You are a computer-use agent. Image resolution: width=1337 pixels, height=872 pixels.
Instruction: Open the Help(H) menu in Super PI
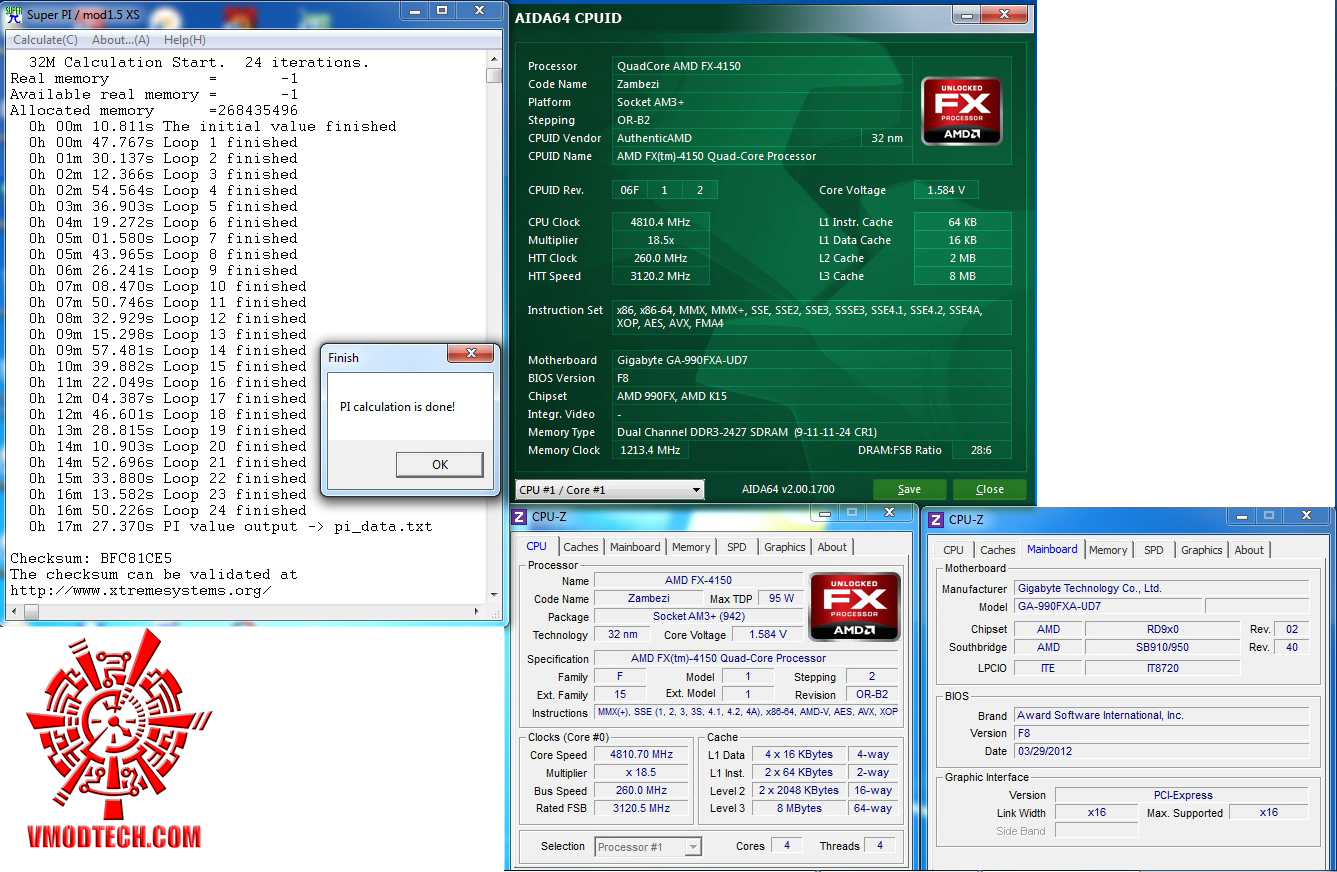[x=185, y=40]
